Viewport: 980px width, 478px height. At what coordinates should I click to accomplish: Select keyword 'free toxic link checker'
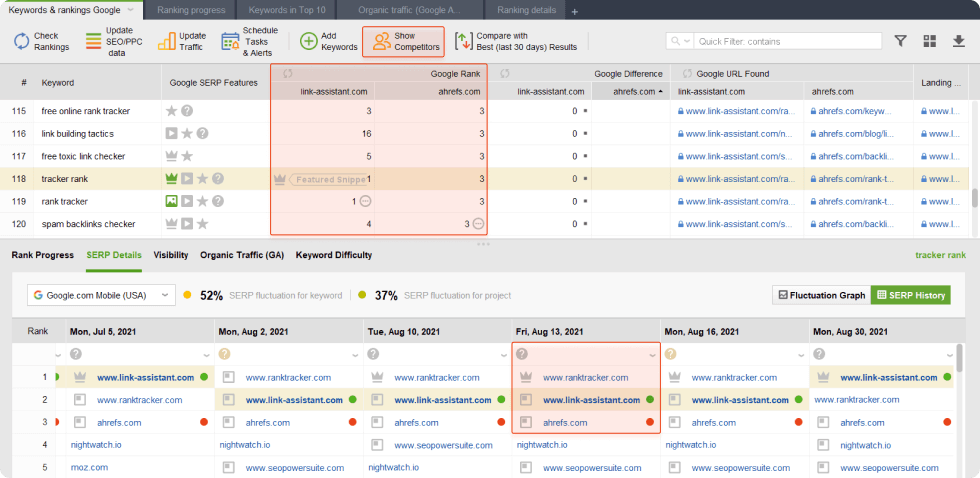[83, 156]
